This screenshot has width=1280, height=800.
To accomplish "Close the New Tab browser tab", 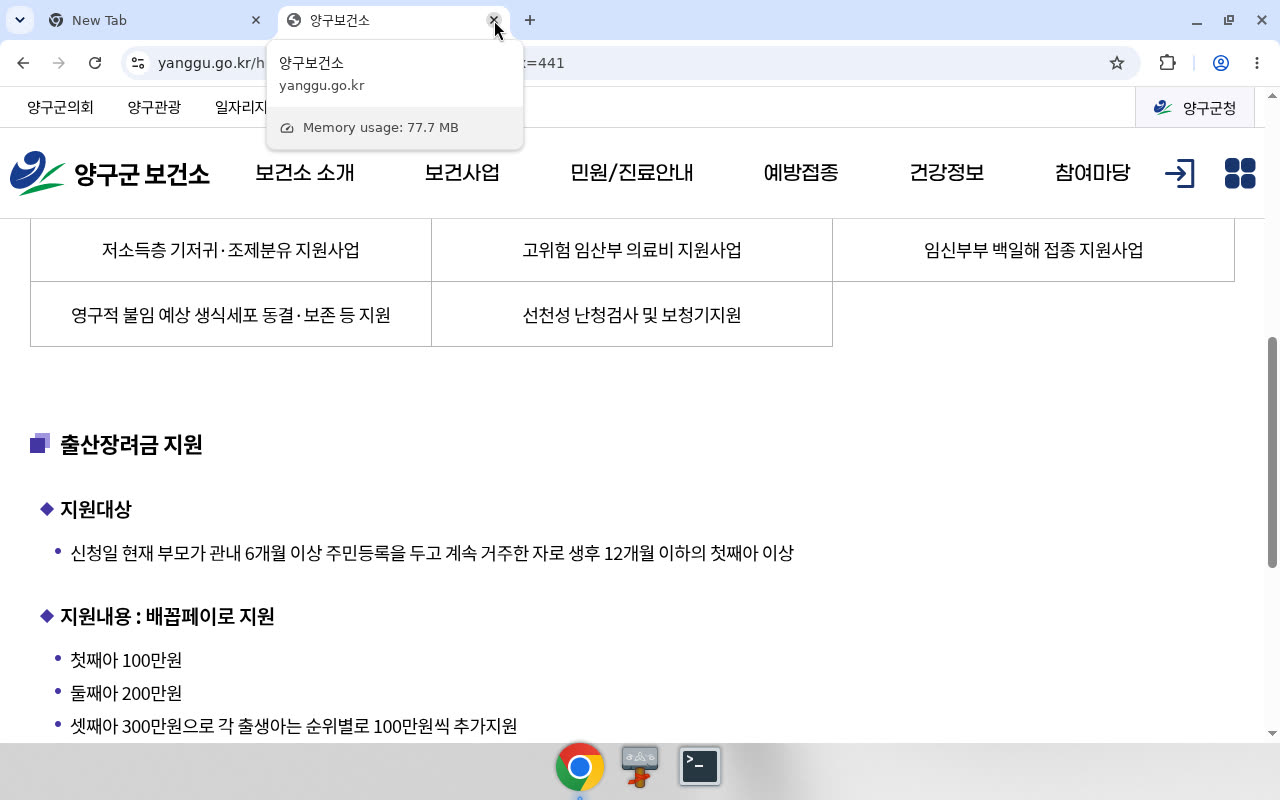I will point(256,20).
